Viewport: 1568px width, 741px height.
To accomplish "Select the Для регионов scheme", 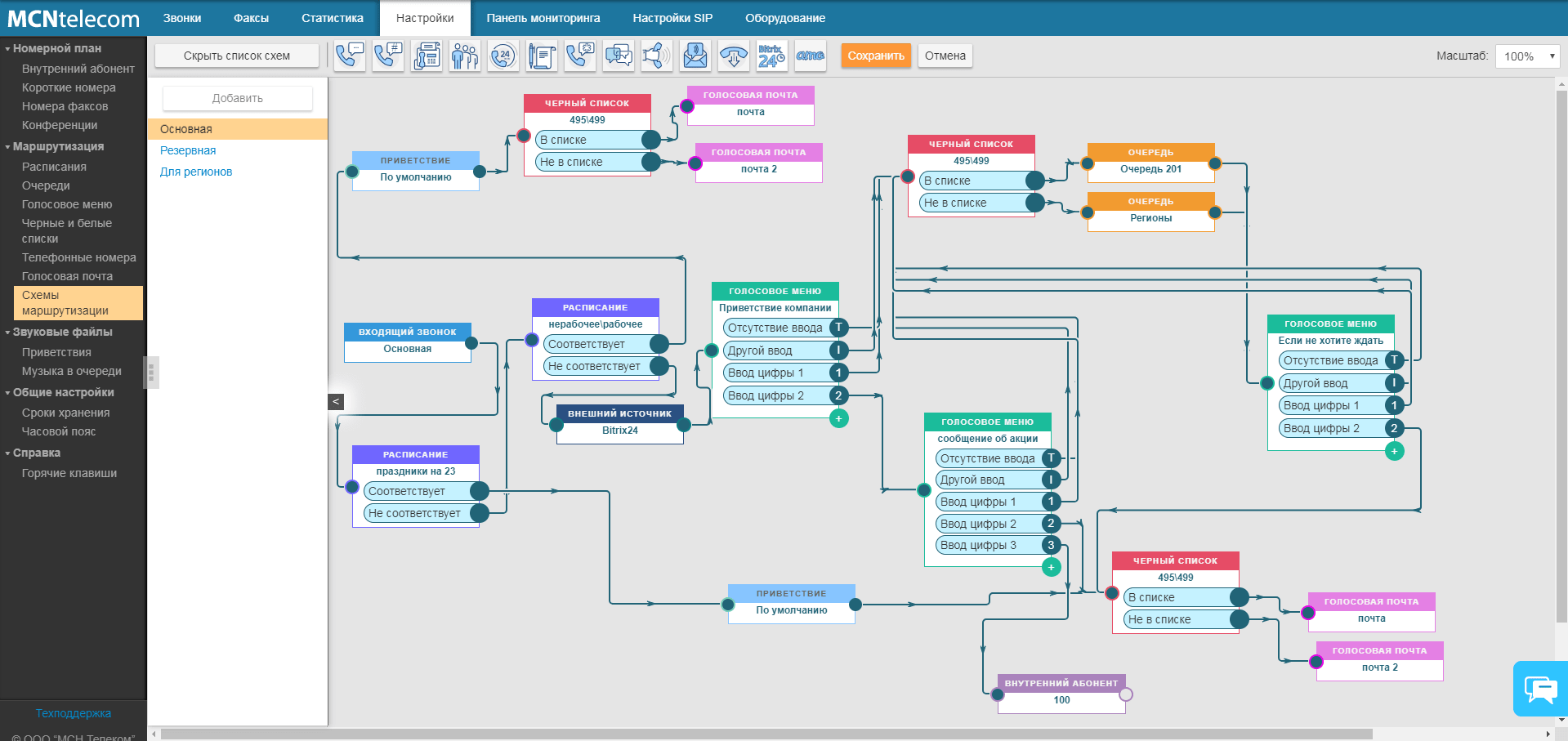I will tap(196, 172).
